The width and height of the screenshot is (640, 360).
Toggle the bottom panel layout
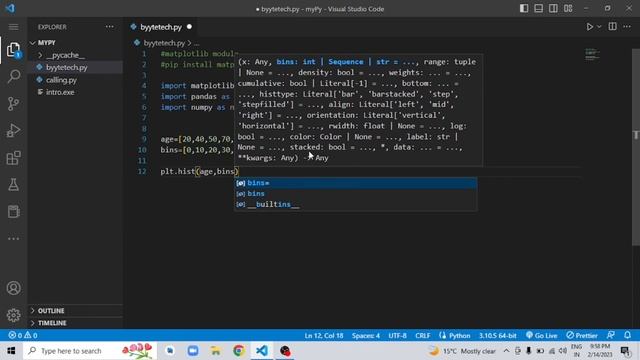coord(538,9)
